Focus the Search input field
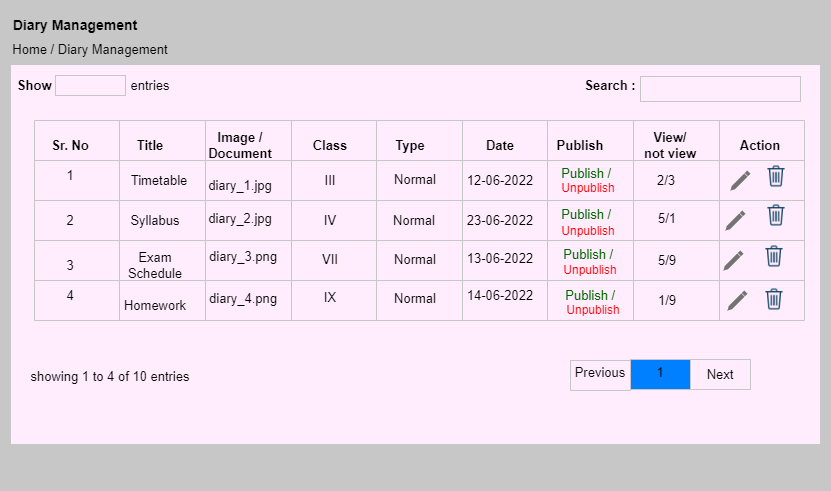Image resolution: width=831 pixels, height=491 pixels. point(720,89)
